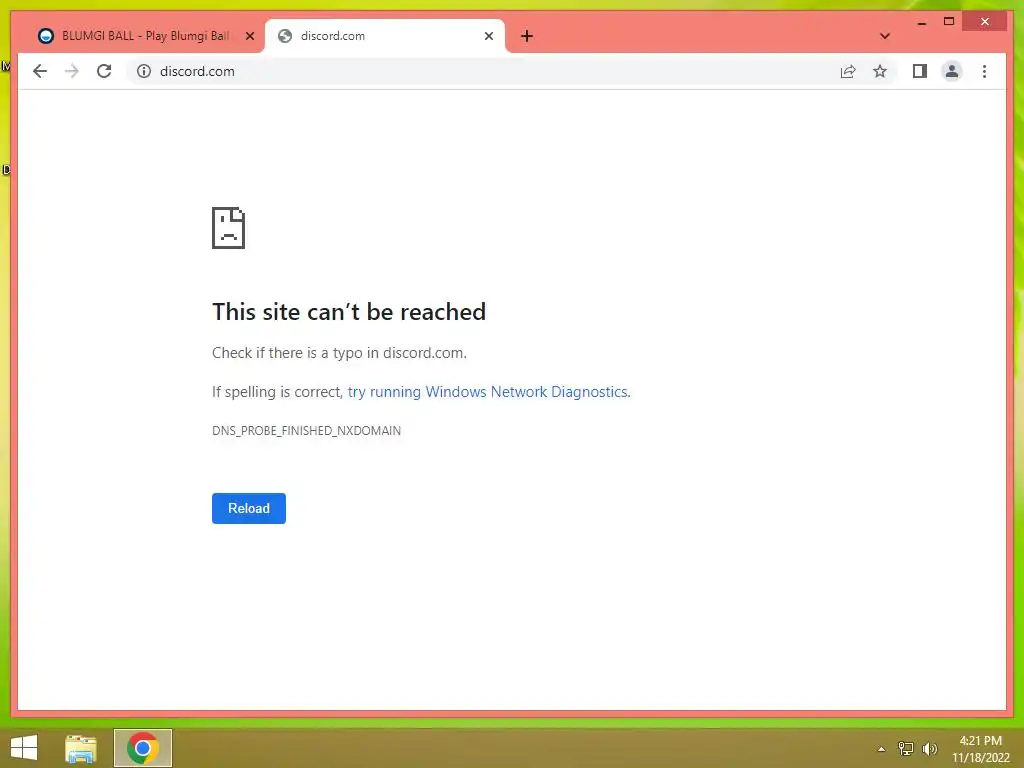Bookmark this tab with star icon
Screen dimensions: 1024x768
click(880, 71)
